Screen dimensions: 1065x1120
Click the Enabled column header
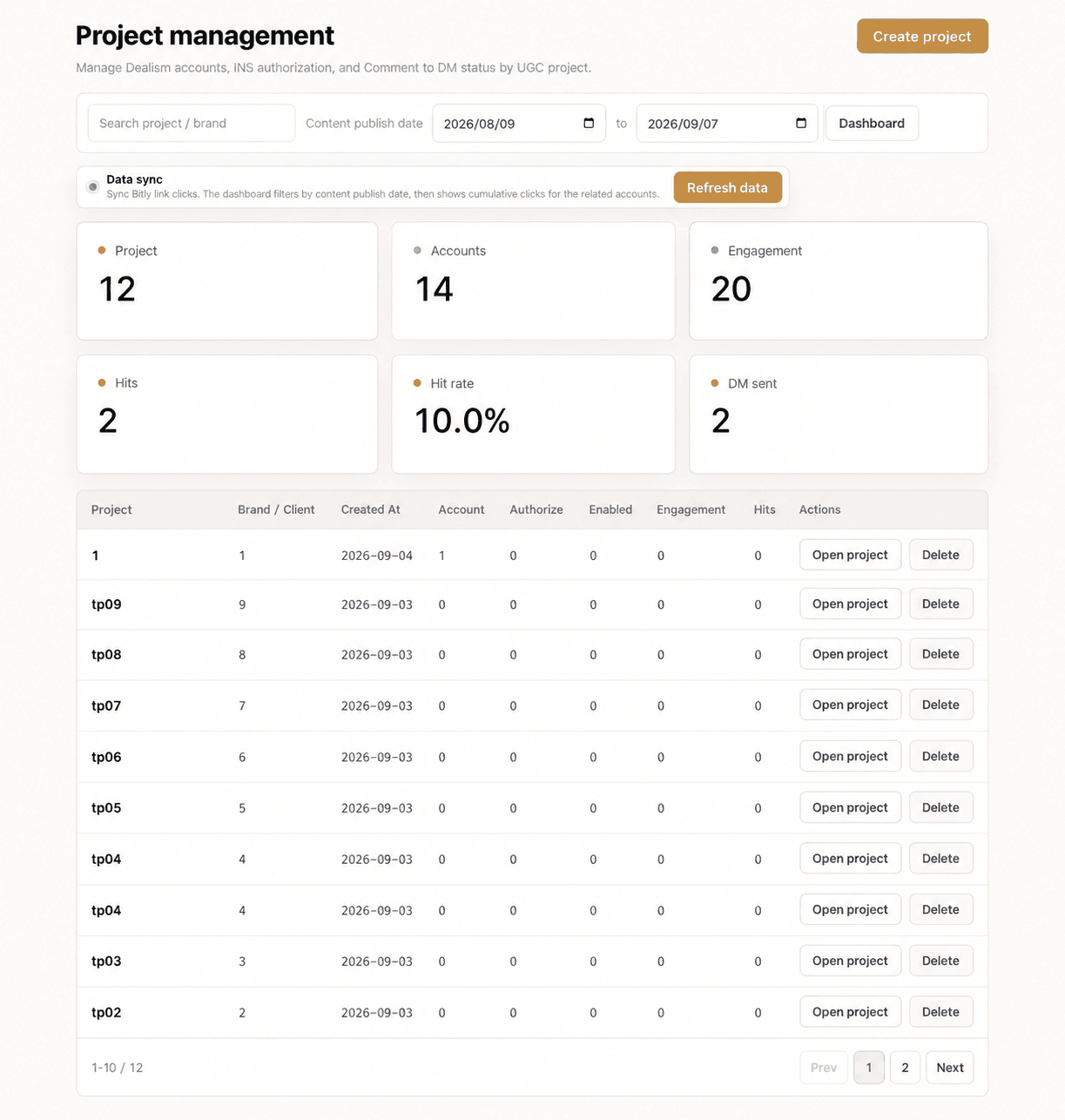[x=610, y=509]
